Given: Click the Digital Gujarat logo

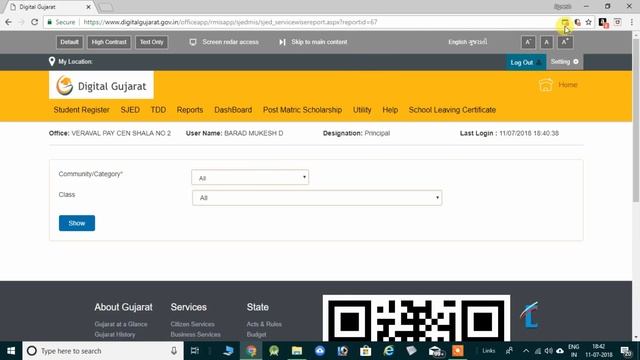Looking at the screenshot, I should (x=101, y=85).
